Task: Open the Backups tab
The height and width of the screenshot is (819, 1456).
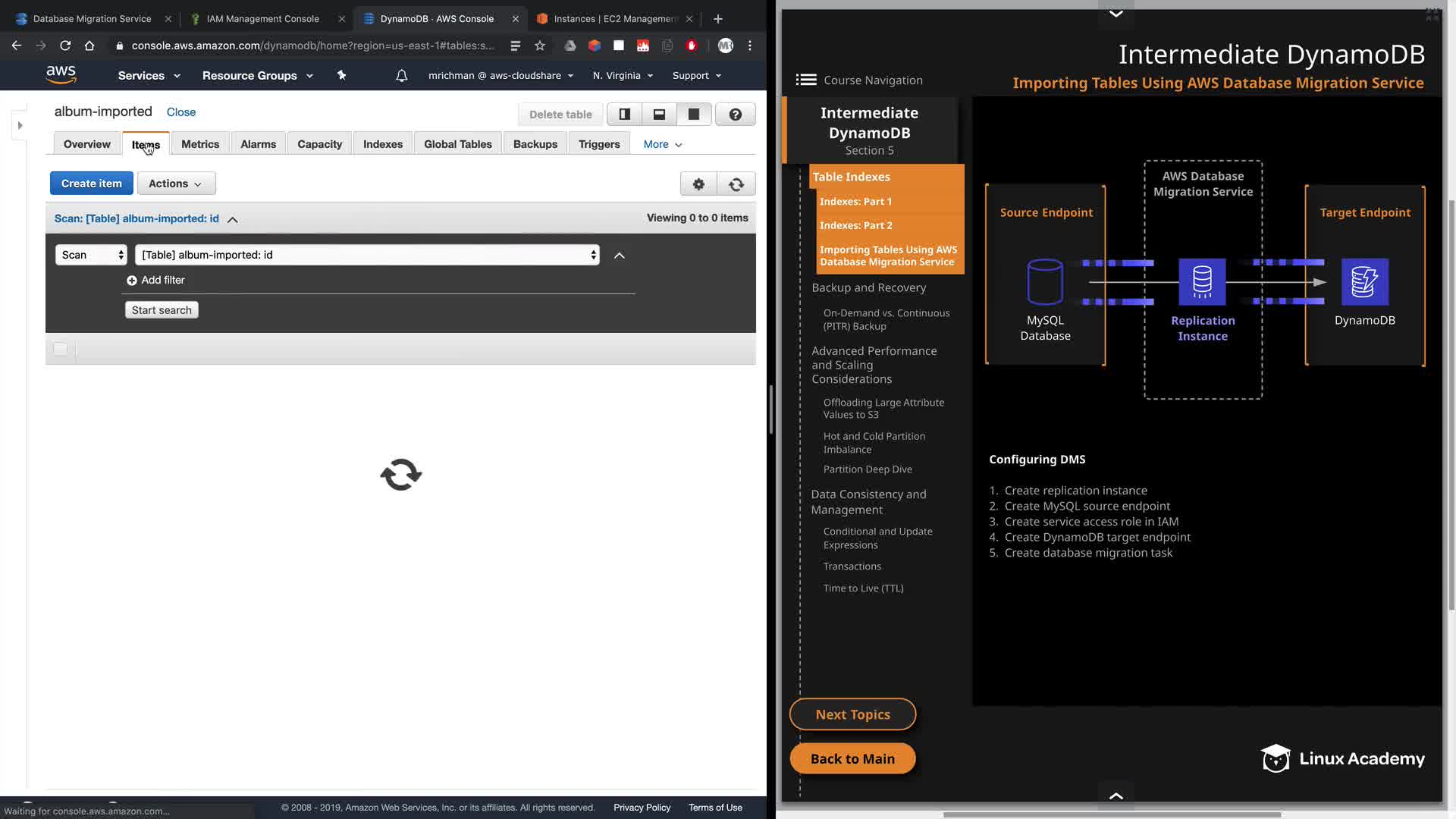Action: (535, 144)
